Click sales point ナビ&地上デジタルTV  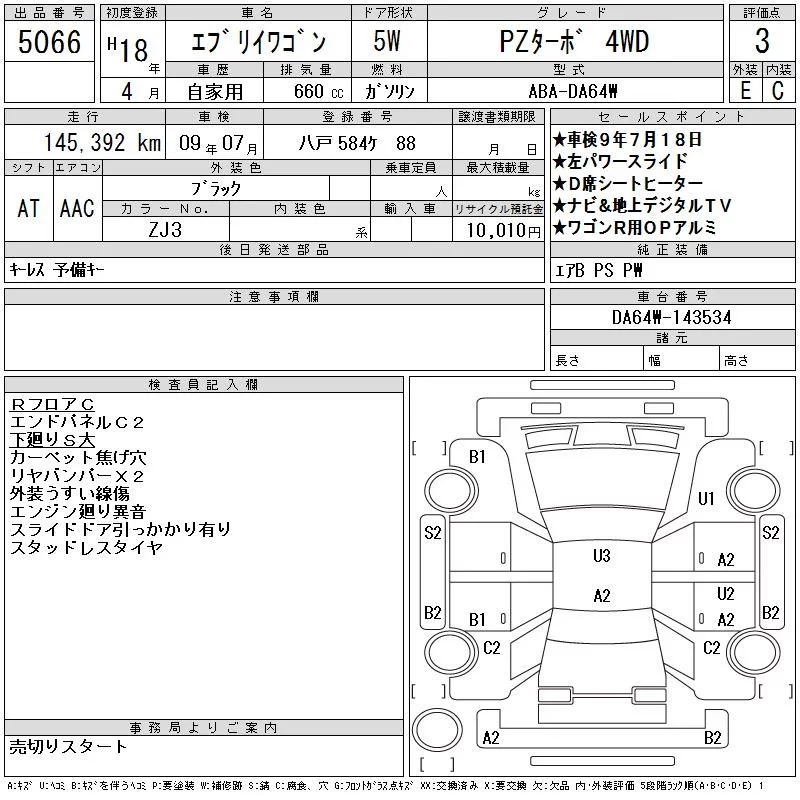tap(642, 206)
